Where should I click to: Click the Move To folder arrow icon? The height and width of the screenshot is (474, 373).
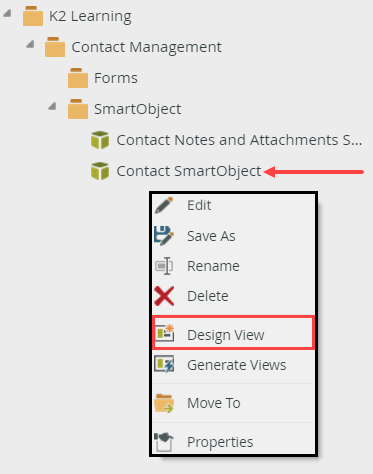[x=164, y=403]
